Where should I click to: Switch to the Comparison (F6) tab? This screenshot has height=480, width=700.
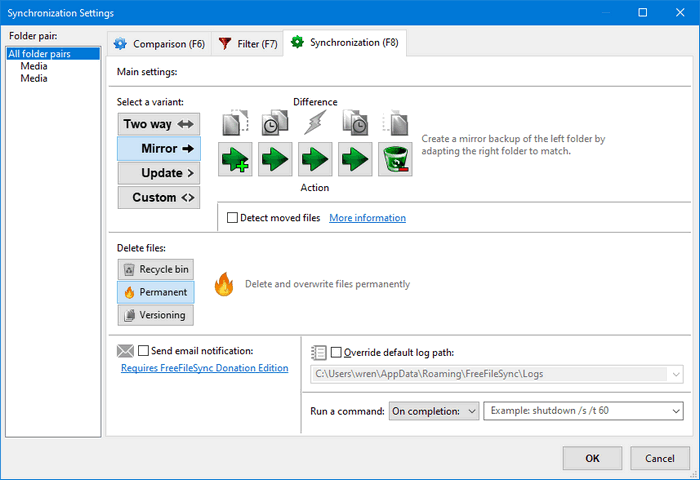[158, 44]
